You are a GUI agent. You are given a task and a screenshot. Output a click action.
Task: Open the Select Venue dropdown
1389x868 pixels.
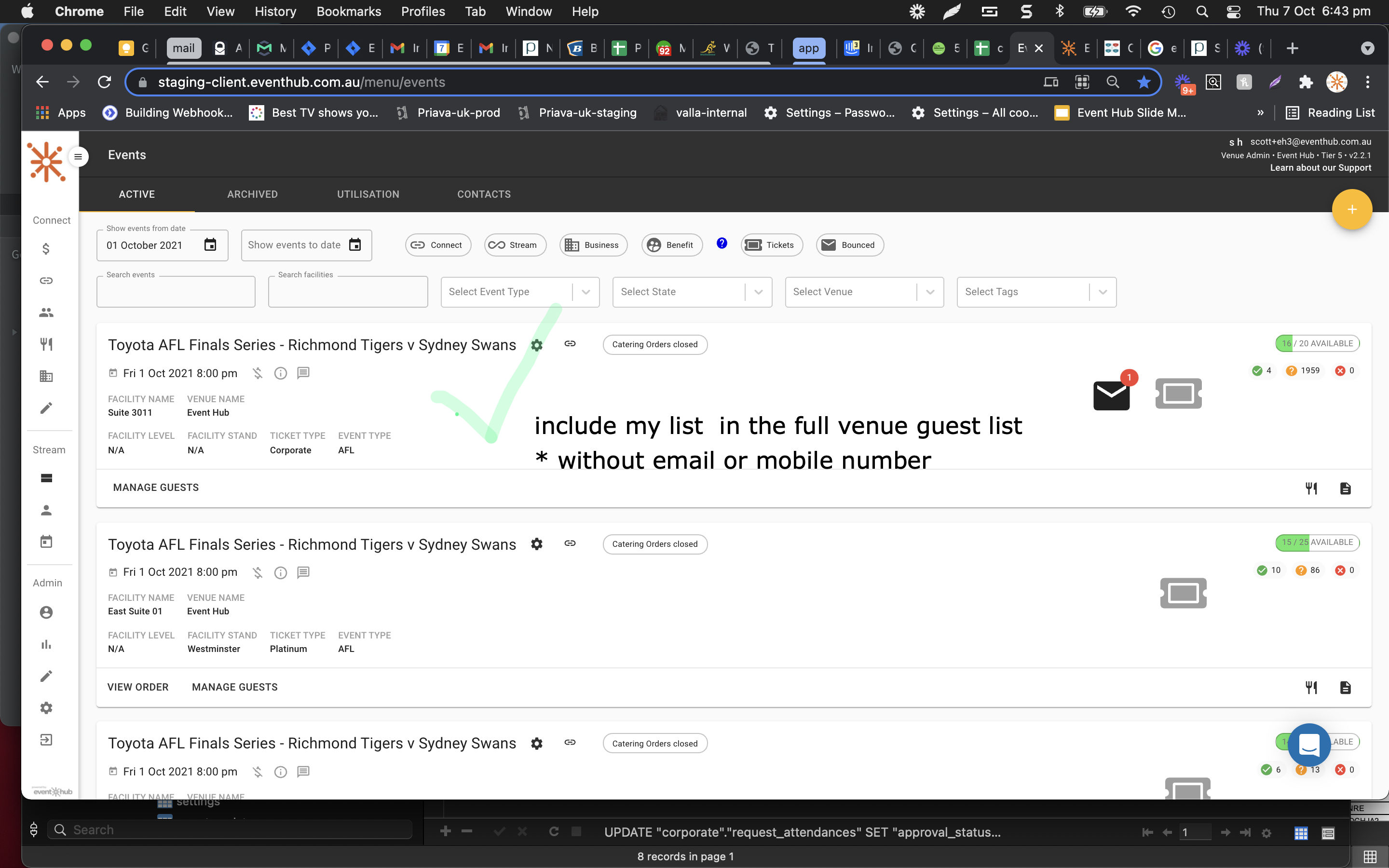point(864,292)
